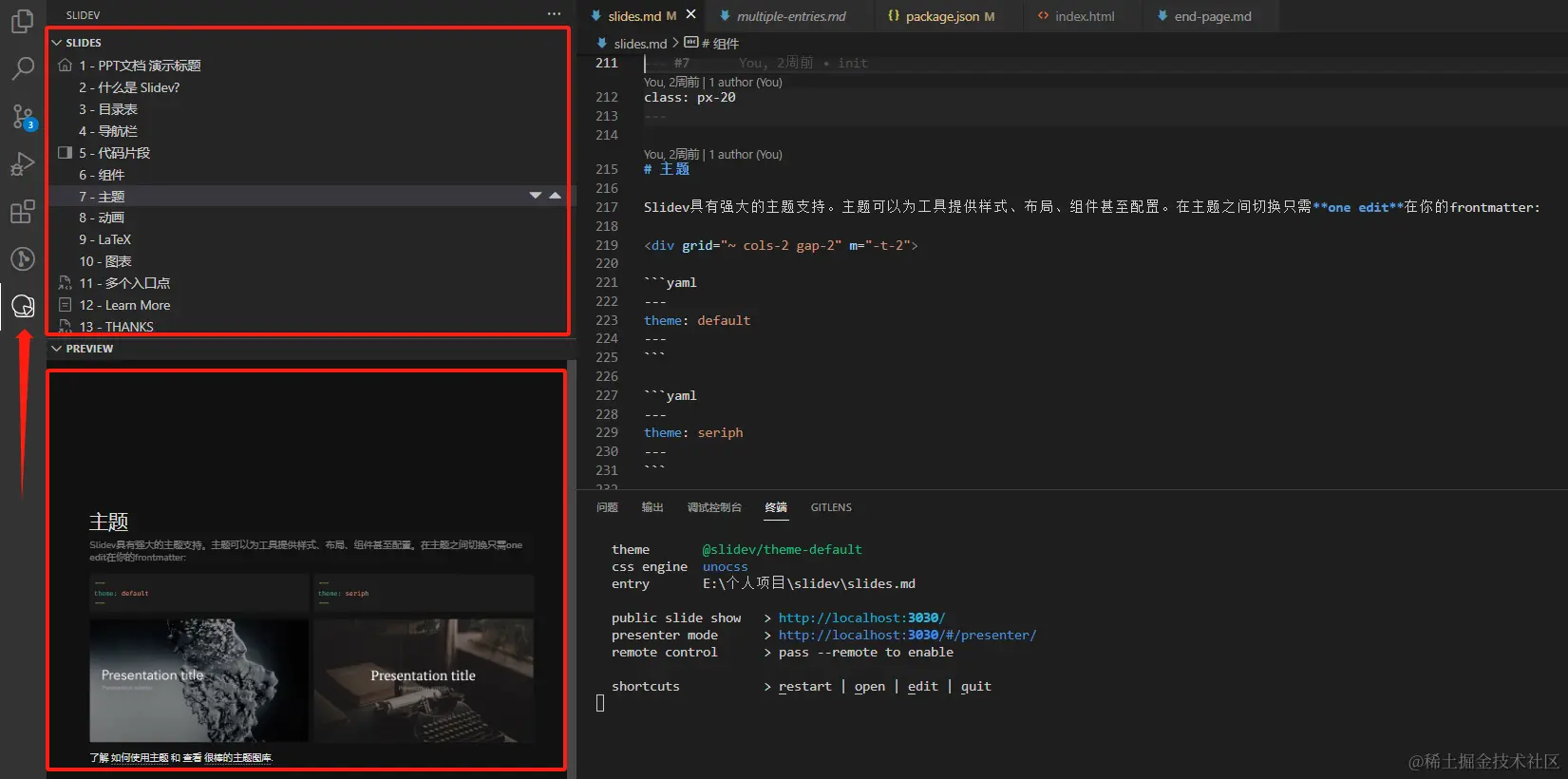Click the restart shortcut in terminal
1568x779 pixels.
[x=805, y=687]
